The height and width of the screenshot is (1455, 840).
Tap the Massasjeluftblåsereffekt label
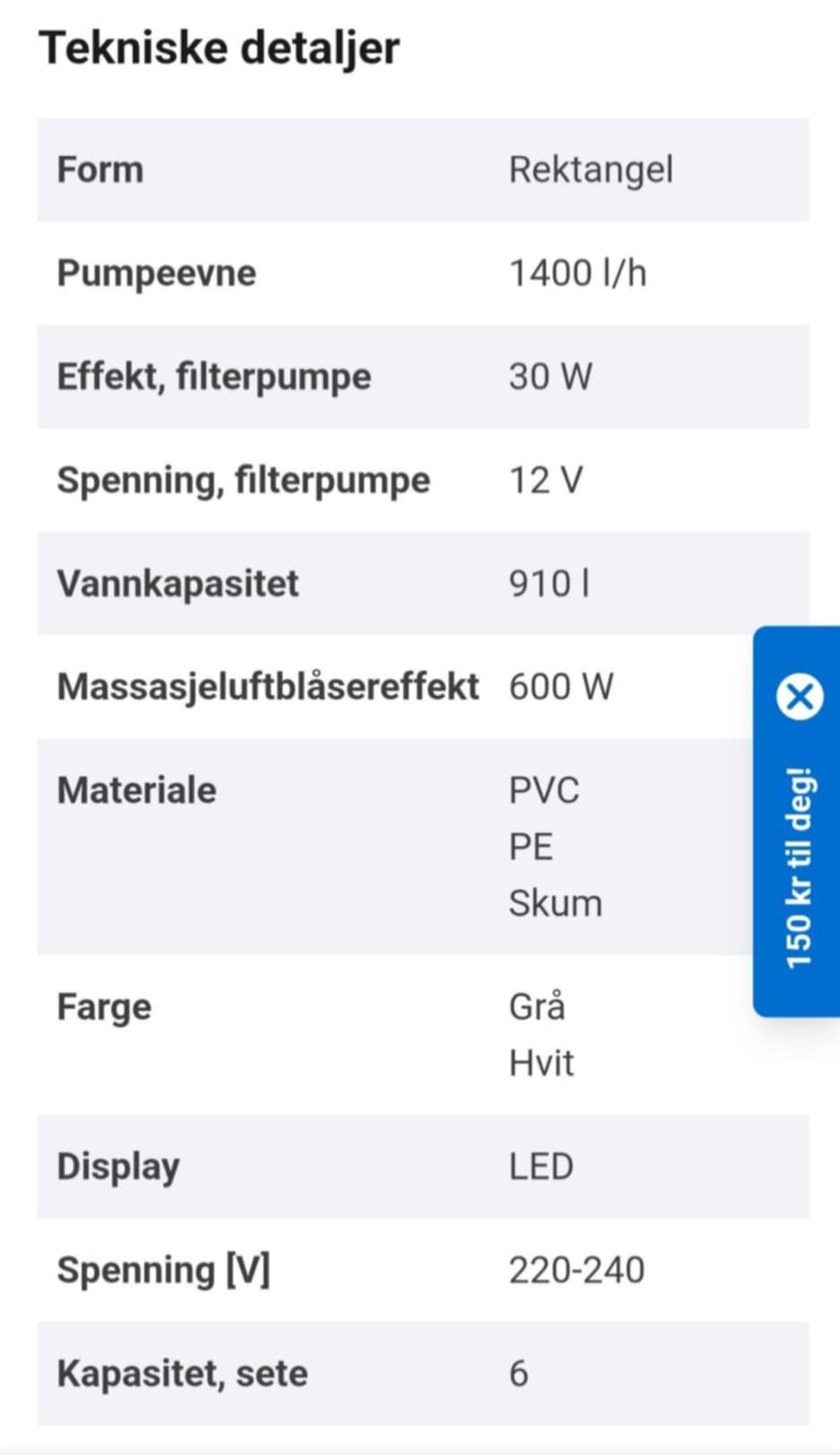[x=269, y=687]
